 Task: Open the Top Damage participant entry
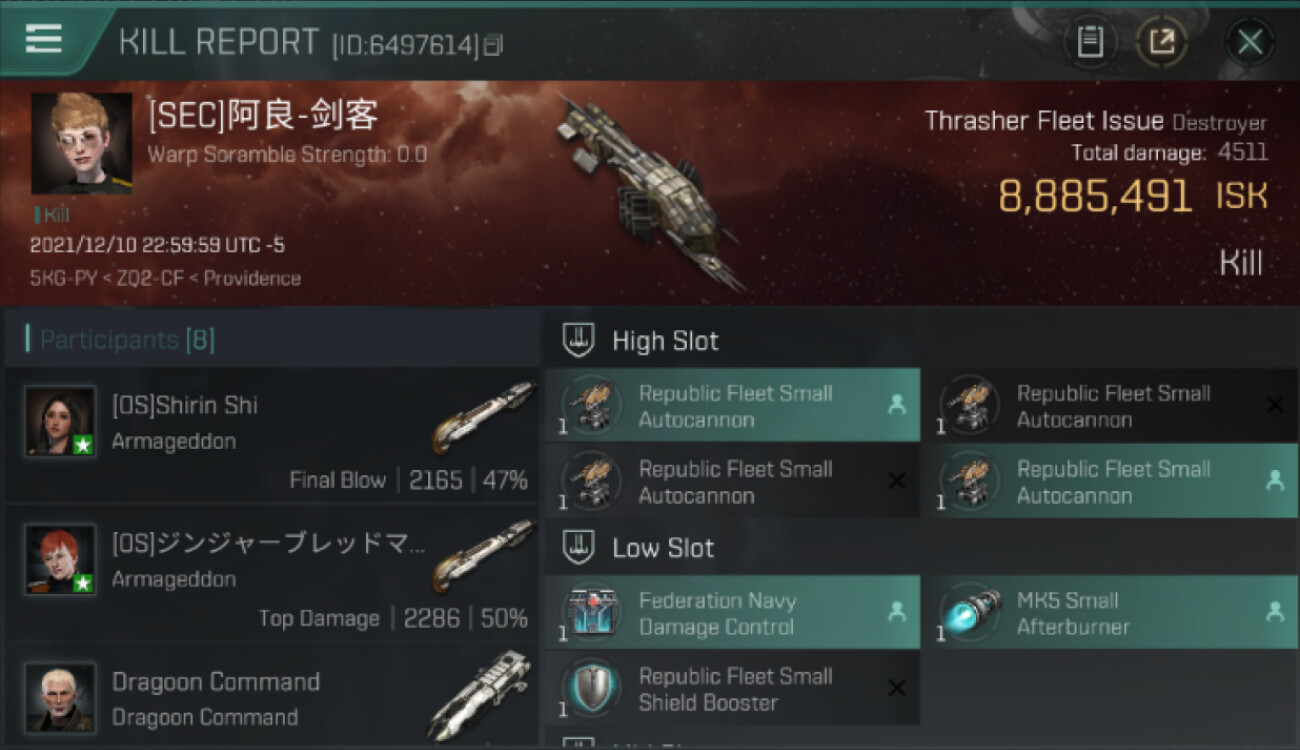tap(272, 573)
